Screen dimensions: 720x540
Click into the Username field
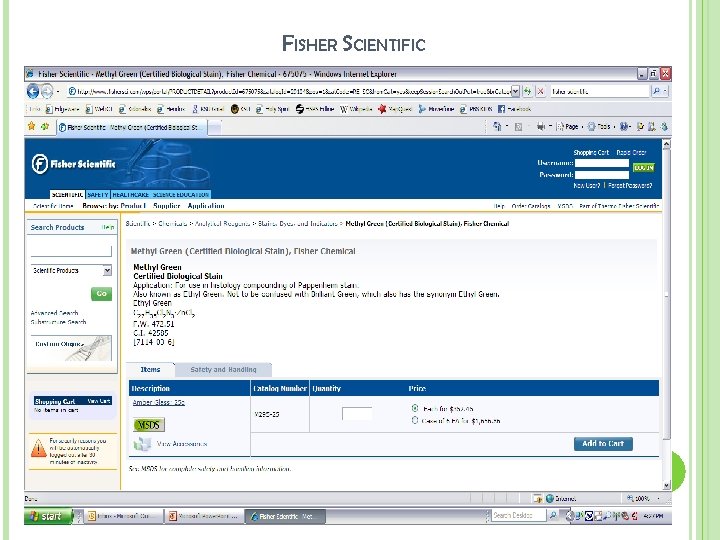click(602, 163)
